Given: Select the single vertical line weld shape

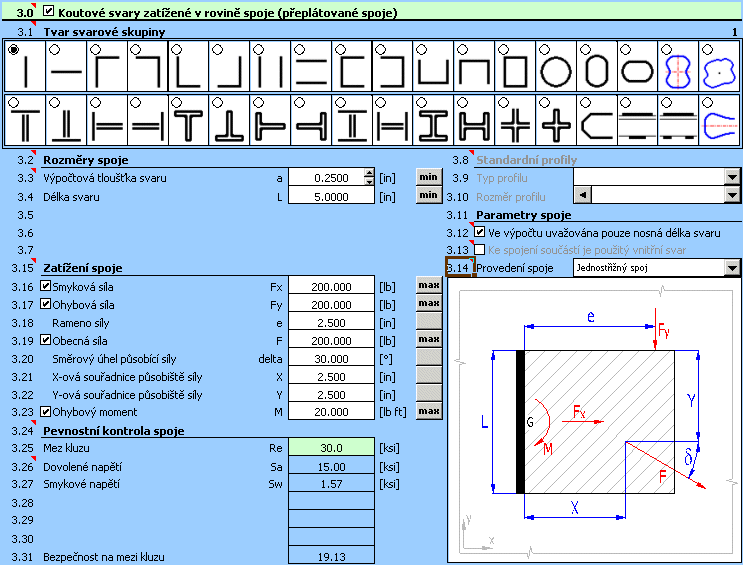Looking at the screenshot, I should pos(14,49).
